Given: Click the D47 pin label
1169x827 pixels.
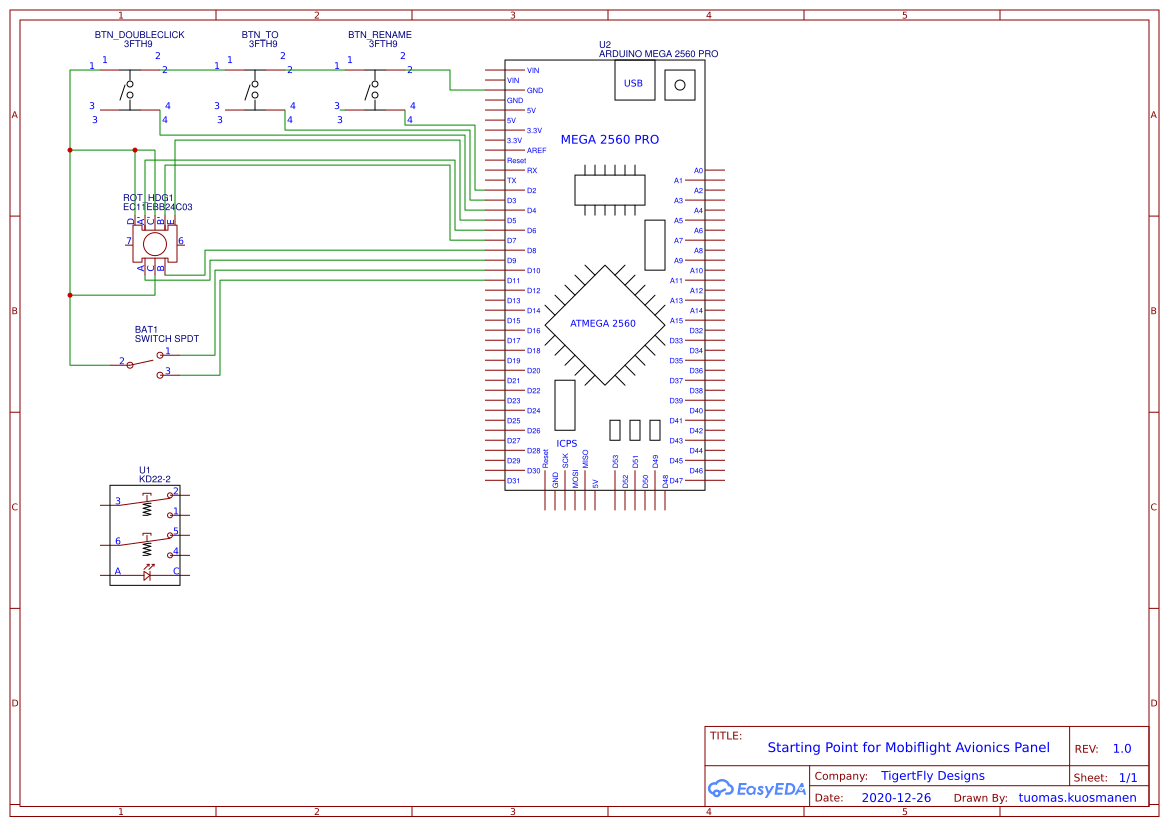Looking at the screenshot, I should (676, 481).
